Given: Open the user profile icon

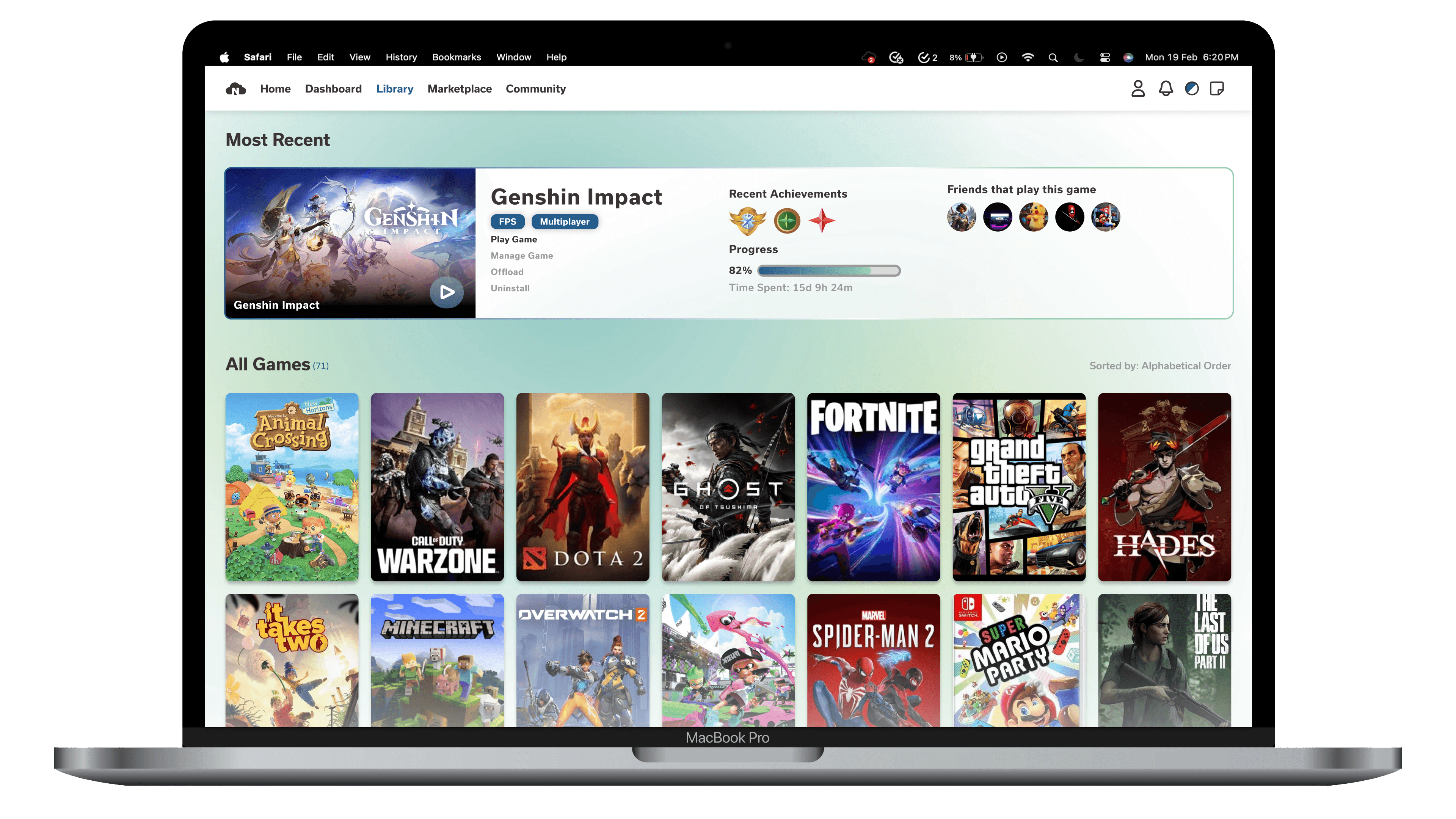Looking at the screenshot, I should coord(1138,89).
